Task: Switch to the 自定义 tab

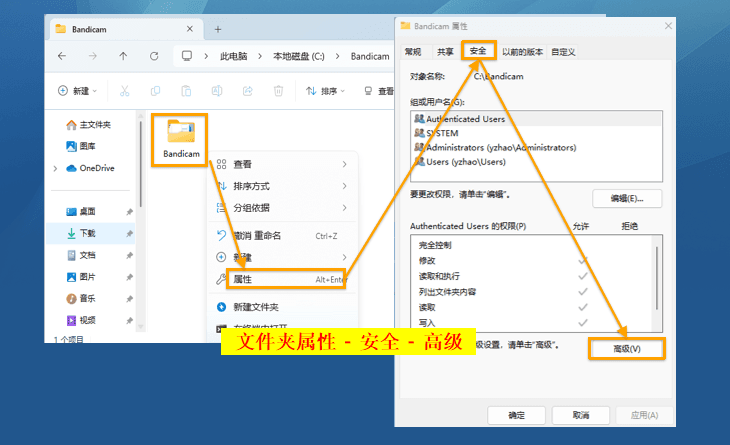Action: click(563, 52)
